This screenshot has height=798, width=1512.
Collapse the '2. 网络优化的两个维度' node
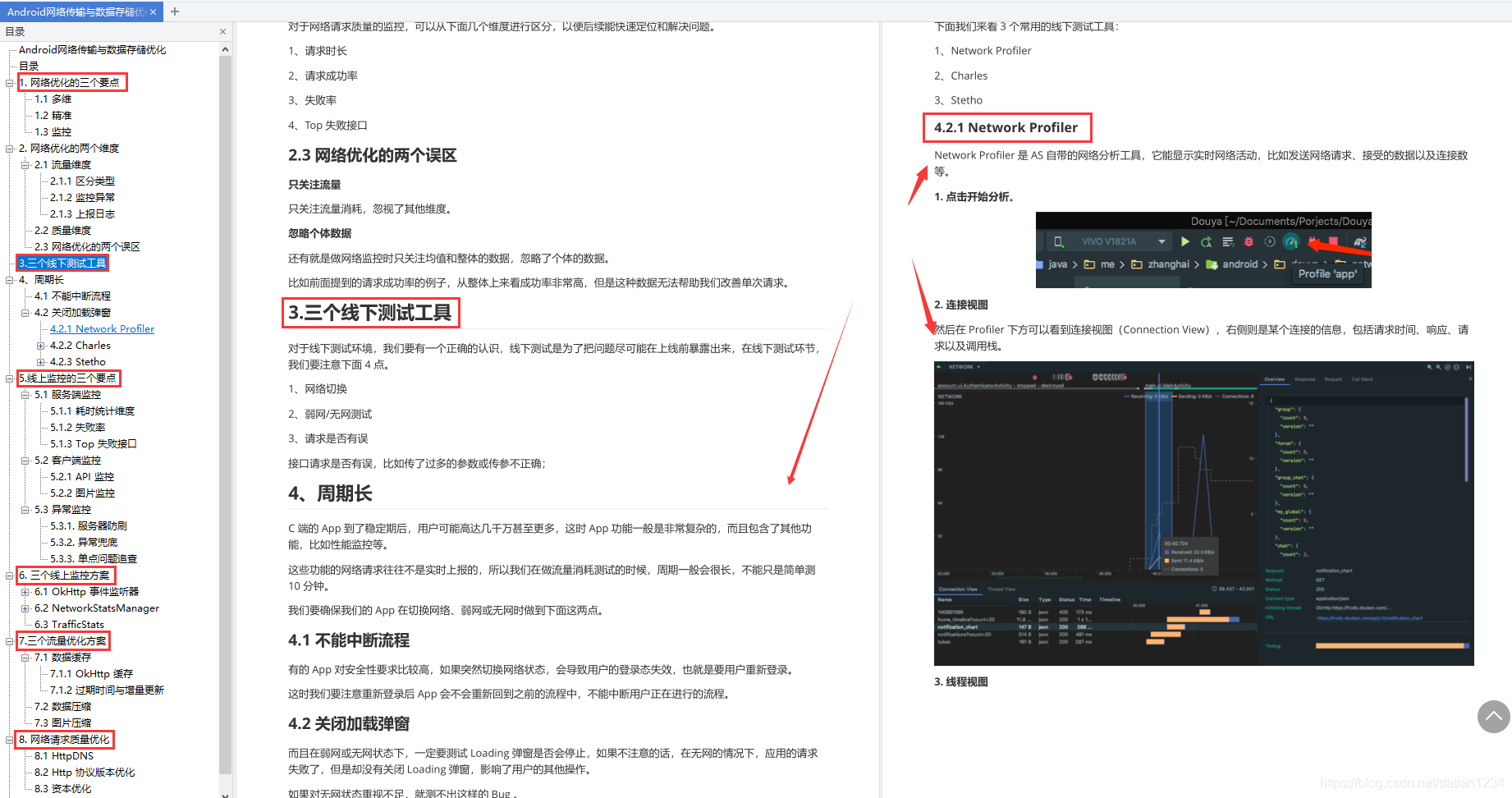click(10, 149)
